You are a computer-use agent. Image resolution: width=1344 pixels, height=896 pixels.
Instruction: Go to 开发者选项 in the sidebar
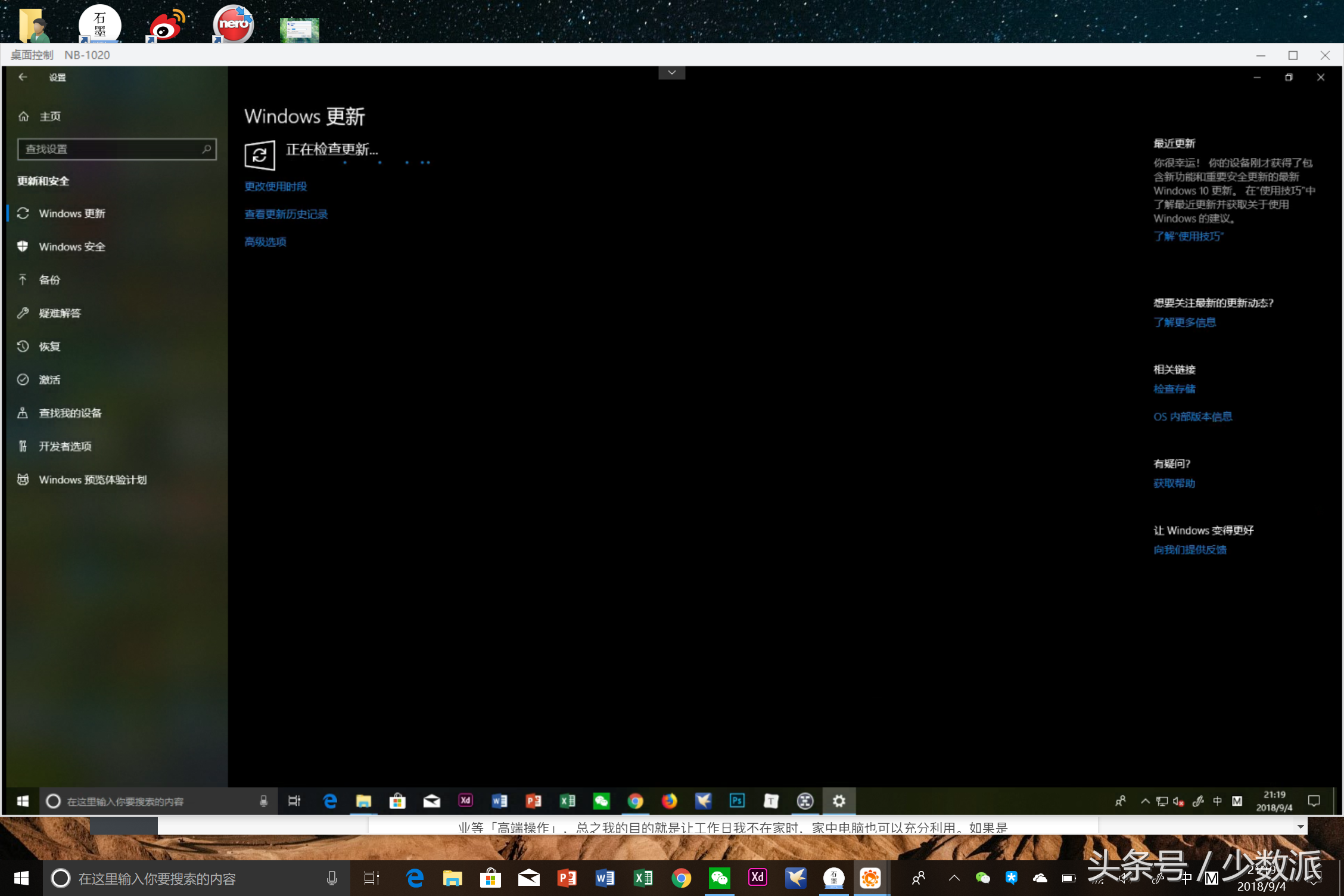tap(65, 446)
